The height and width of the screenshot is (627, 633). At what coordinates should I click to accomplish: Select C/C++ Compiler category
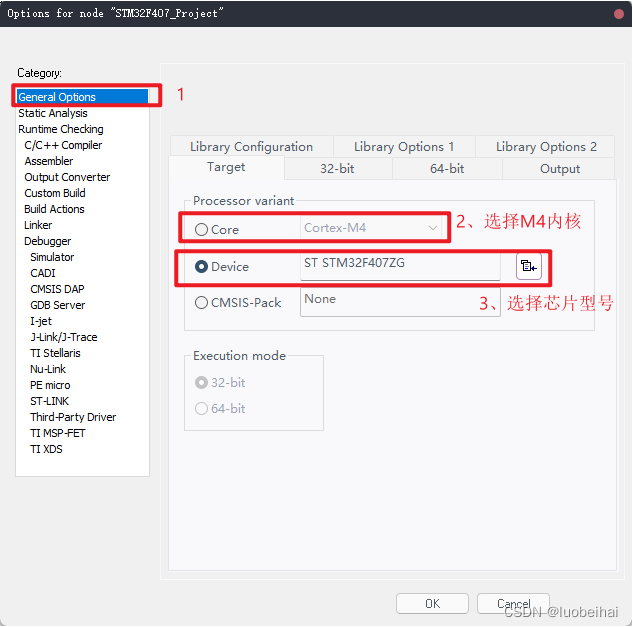(x=63, y=145)
